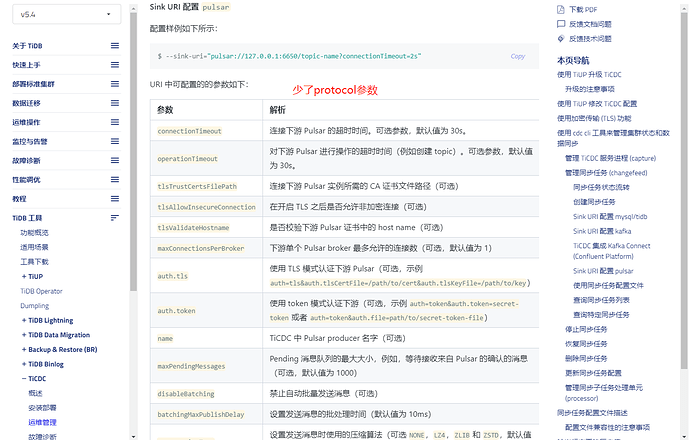Jump to 使用同步任务配置文件
Screen dimensions: 690x440
click(608, 286)
